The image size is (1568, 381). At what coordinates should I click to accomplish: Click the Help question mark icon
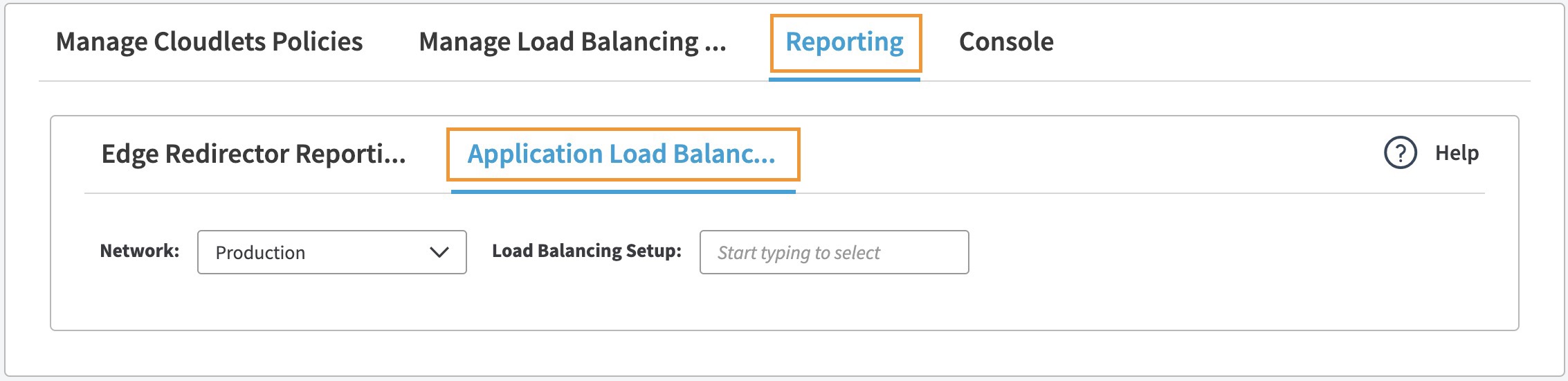[x=1400, y=153]
